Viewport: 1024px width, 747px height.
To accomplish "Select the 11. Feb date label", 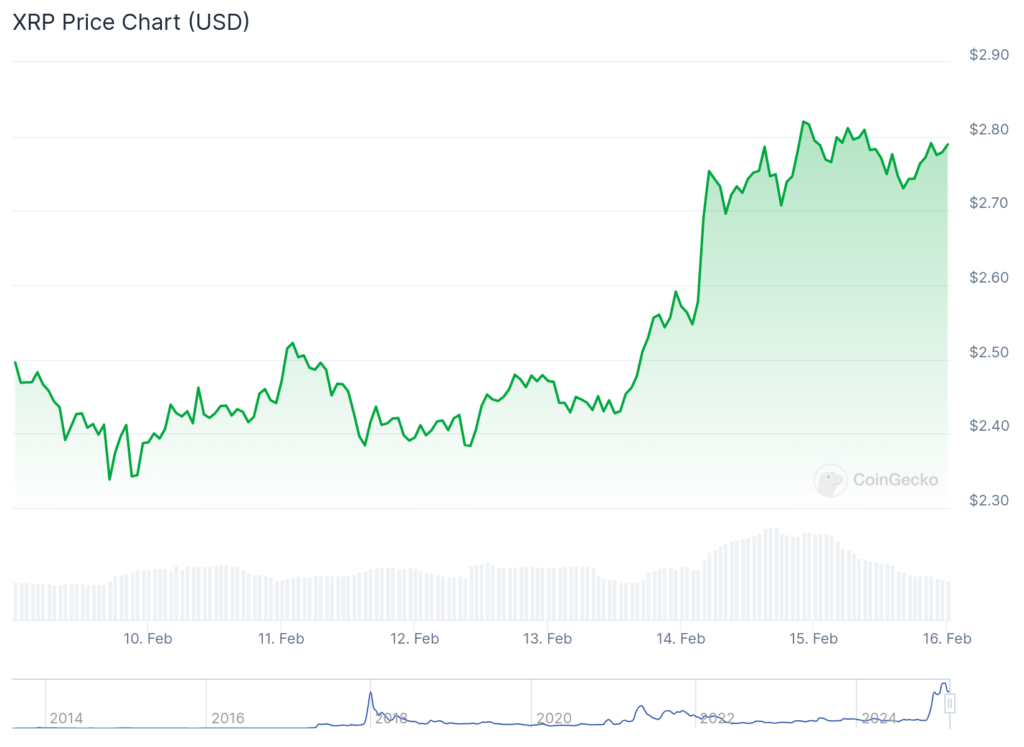I will [x=280, y=638].
